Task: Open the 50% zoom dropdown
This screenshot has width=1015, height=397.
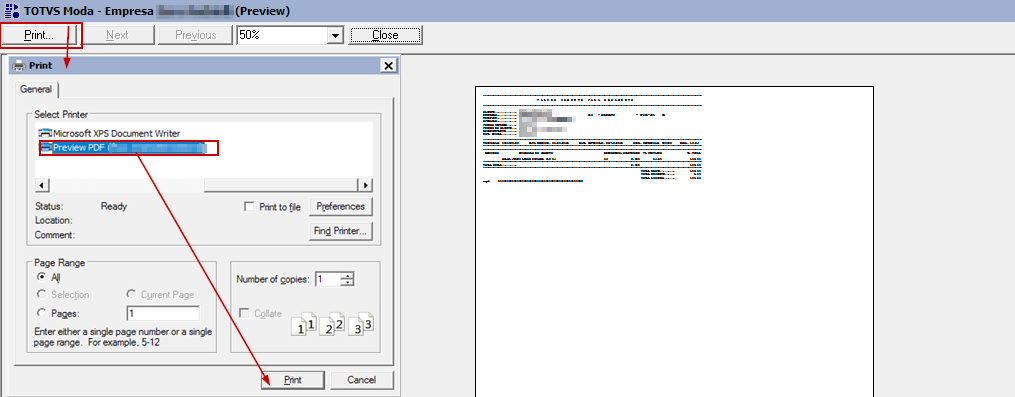Action: coord(335,36)
